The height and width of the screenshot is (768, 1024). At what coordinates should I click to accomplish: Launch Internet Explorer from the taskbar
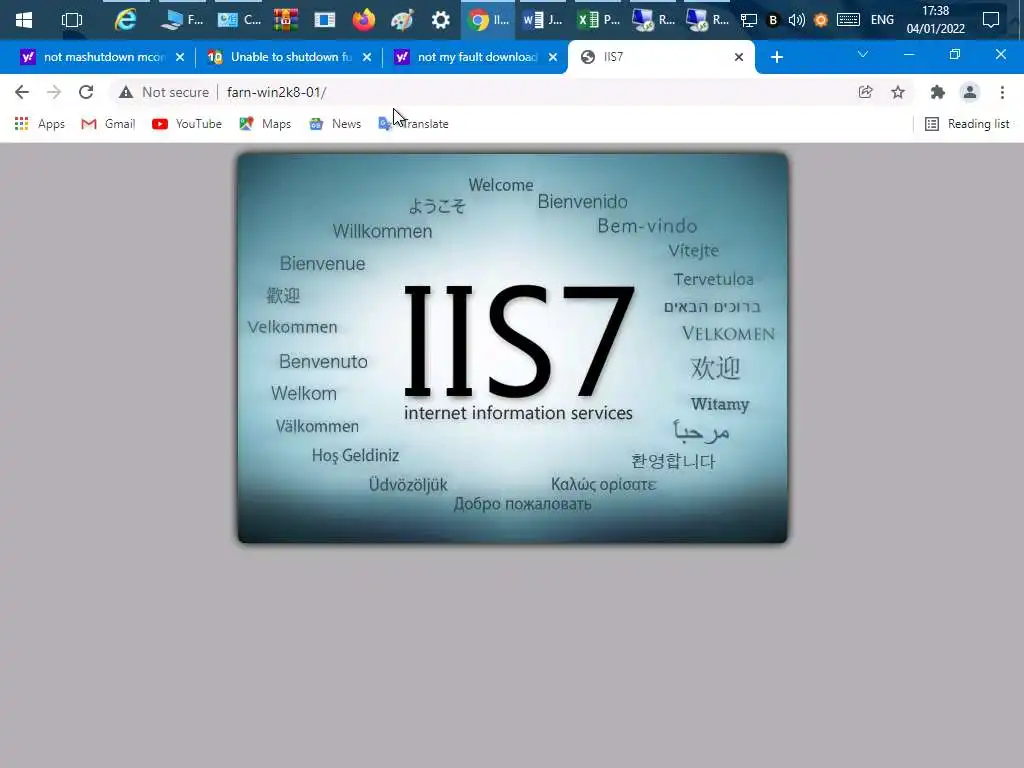click(125, 20)
